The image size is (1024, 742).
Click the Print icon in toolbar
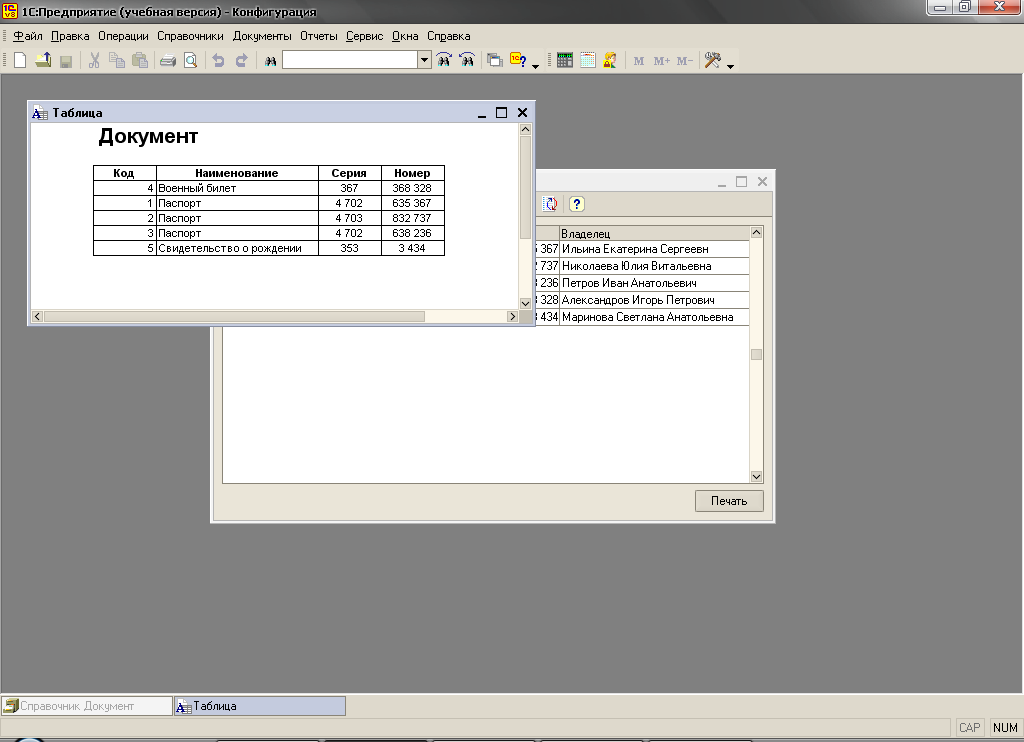coord(168,61)
